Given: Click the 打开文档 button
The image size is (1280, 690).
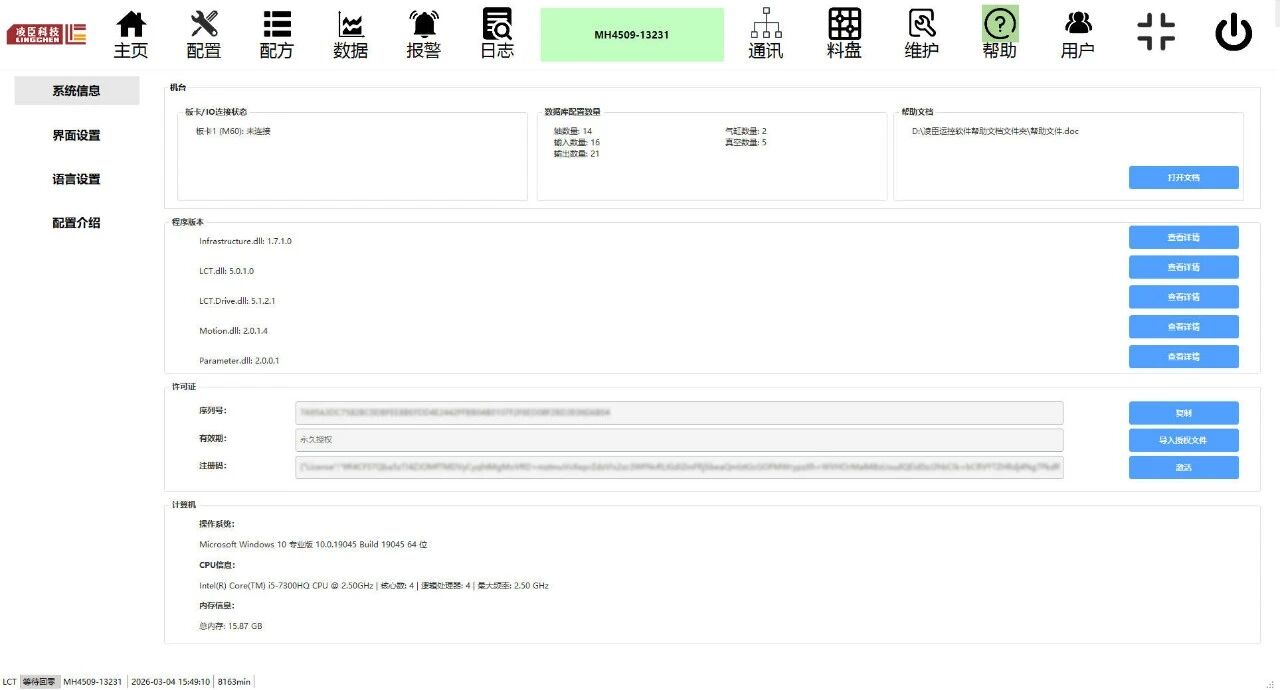Looking at the screenshot, I should pyautogui.click(x=1184, y=177).
